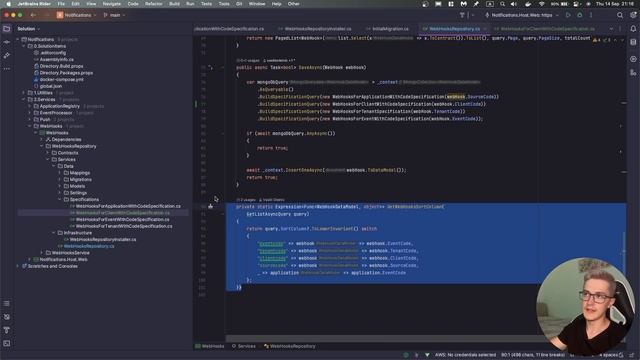This screenshot has width=640, height=360.
Task: Click macOS Spotlight search icon in menu bar
Action: click(502, 4)
